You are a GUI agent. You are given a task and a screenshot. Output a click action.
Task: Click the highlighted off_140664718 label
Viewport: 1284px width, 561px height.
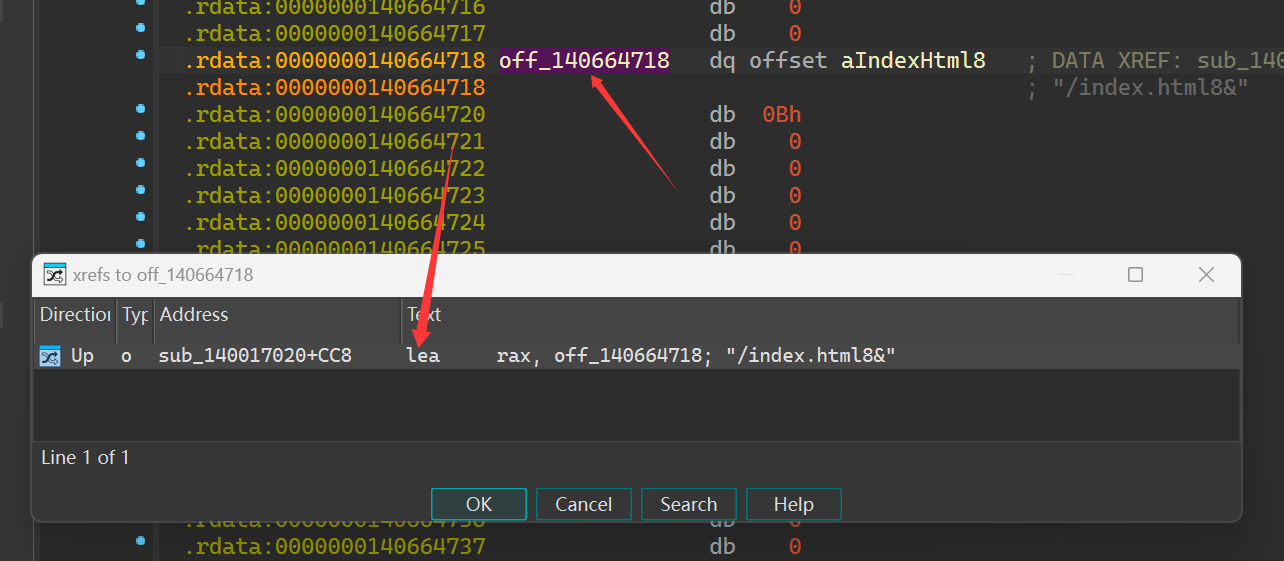pos(584,61)
